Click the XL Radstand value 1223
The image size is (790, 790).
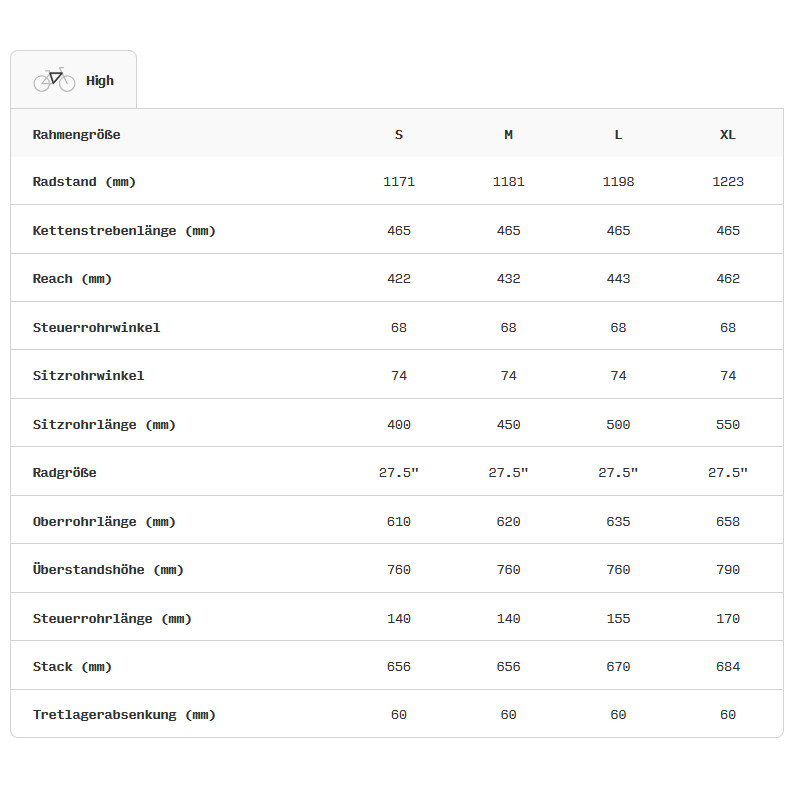point(728,182)
